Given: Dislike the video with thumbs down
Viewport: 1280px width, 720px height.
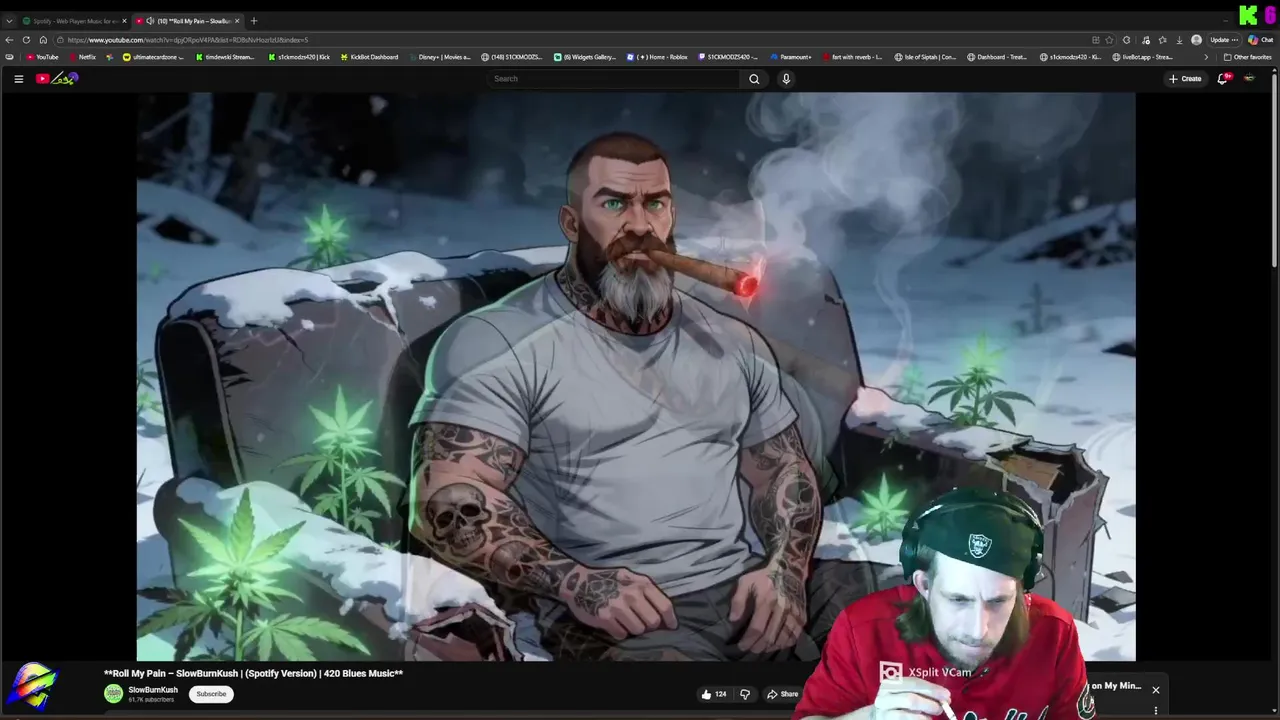Looking at the screenshot, I should point(745,694).
